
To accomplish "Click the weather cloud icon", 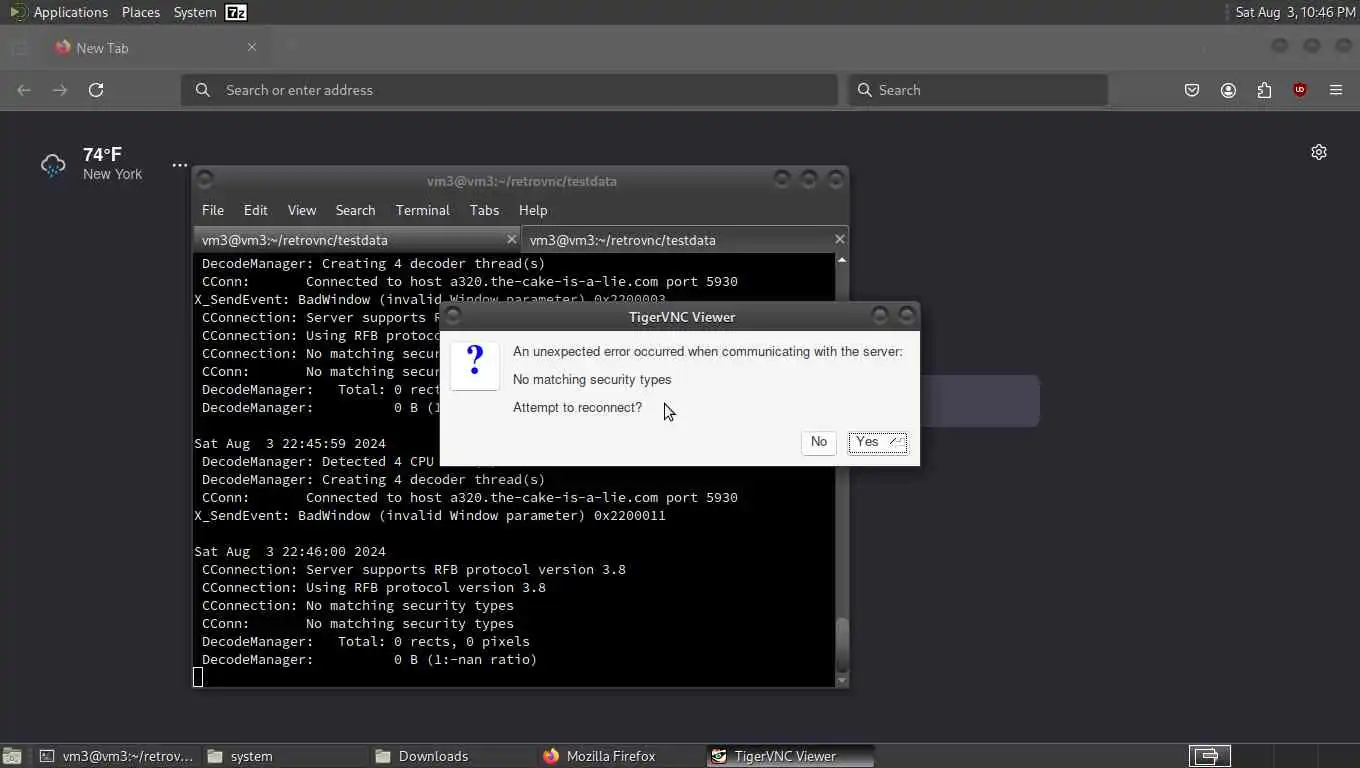I will 53,165.
